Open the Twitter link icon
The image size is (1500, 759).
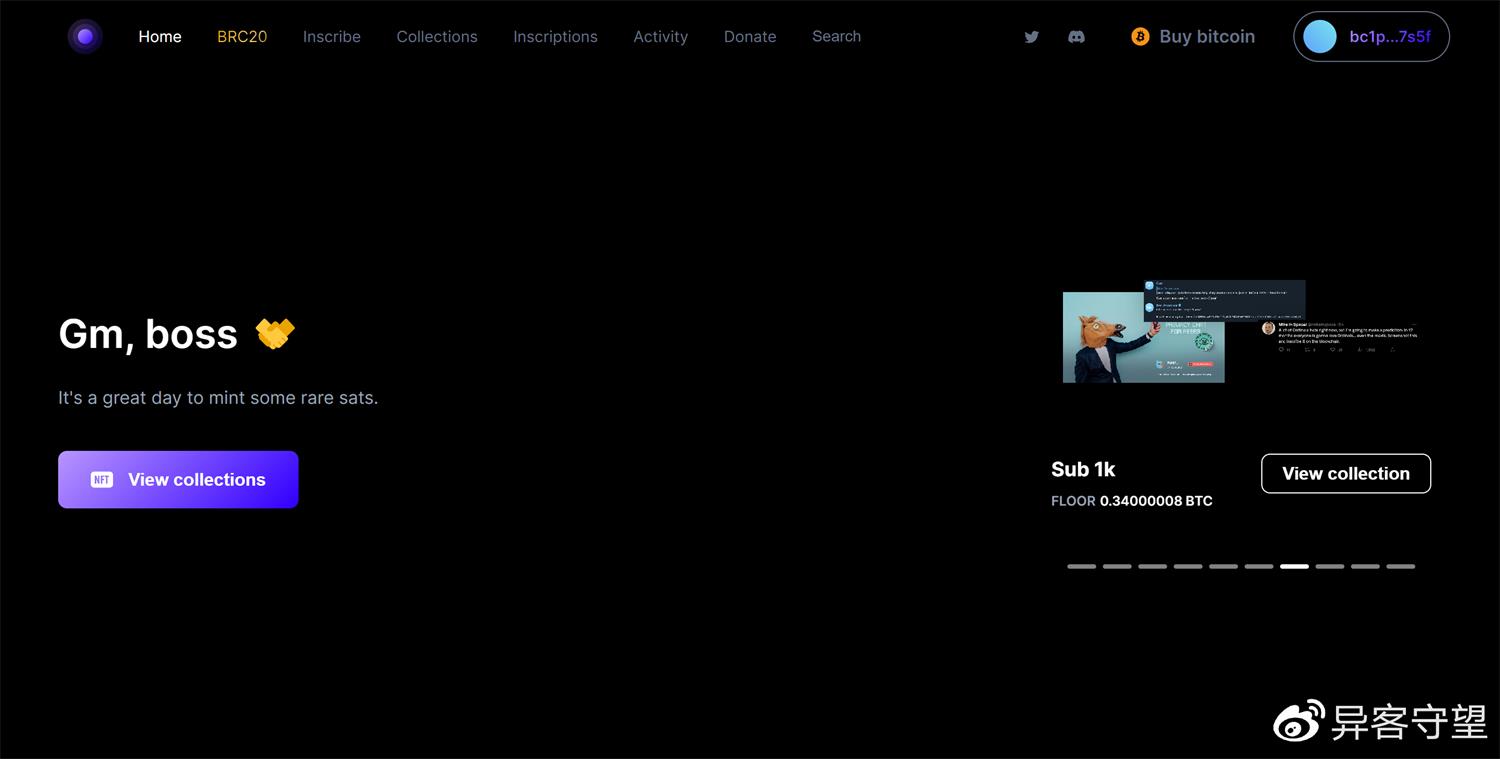(1031, 37)
